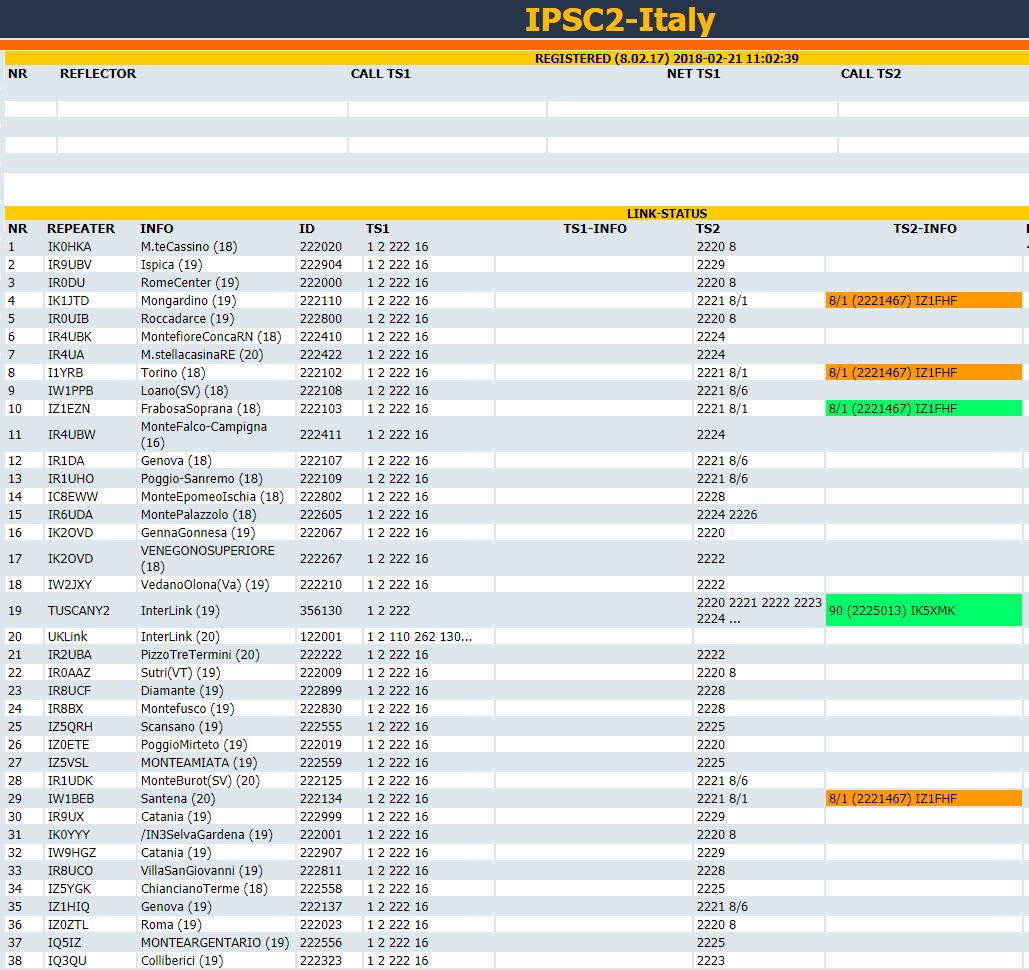Click orange TS2-INFO cell in IK1JTD row

(x=923, y=301)
